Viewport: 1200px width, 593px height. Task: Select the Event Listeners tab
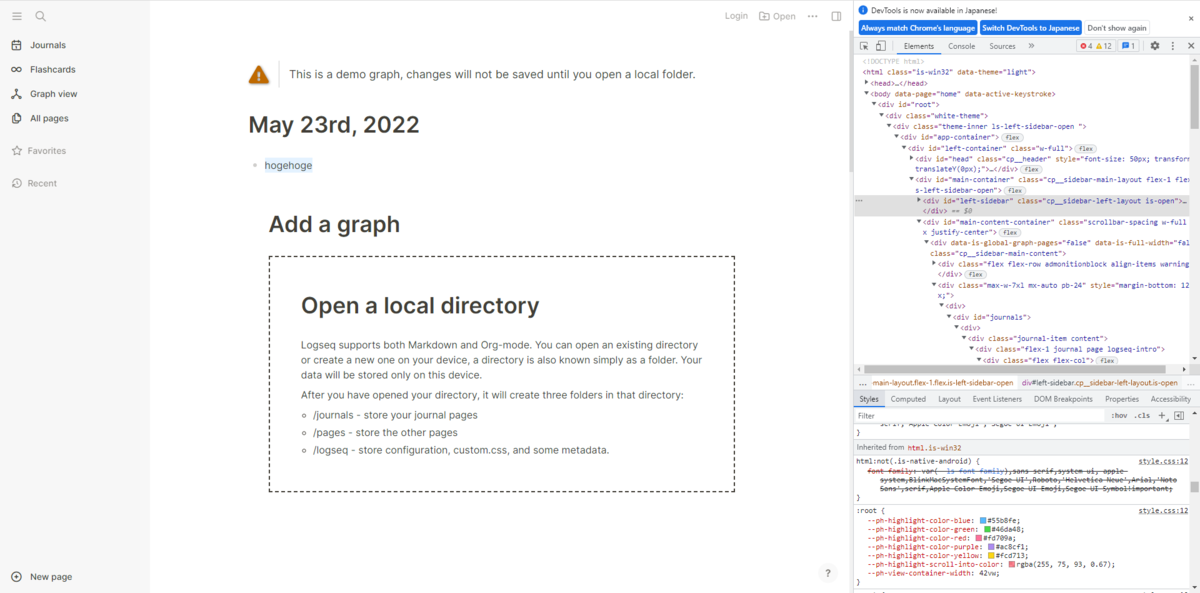coord(997,399)
